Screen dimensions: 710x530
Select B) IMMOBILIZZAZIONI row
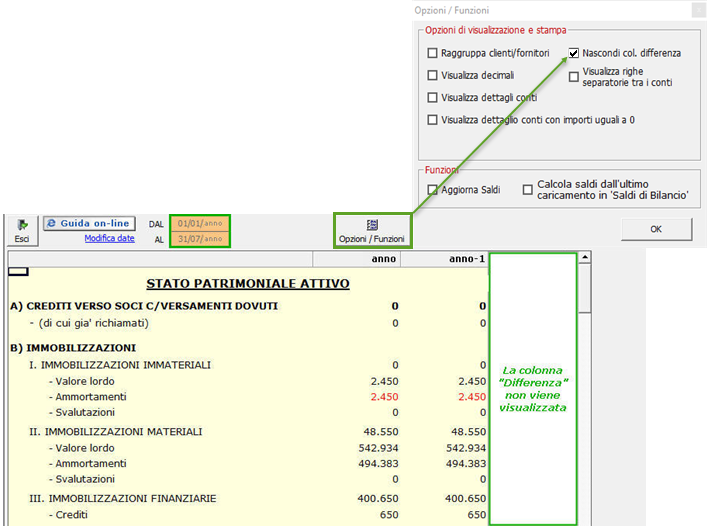point(248,348)
